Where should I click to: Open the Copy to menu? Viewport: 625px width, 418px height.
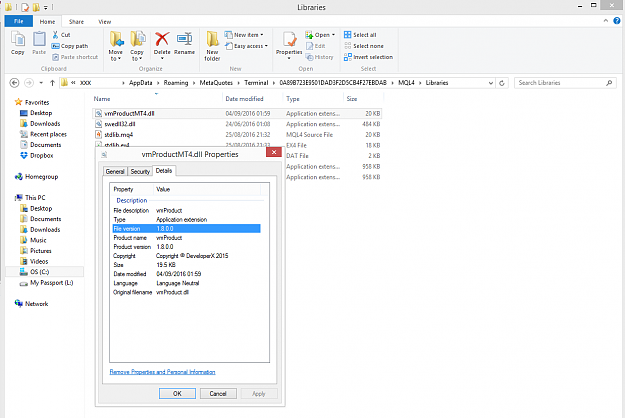pos(137,46)
